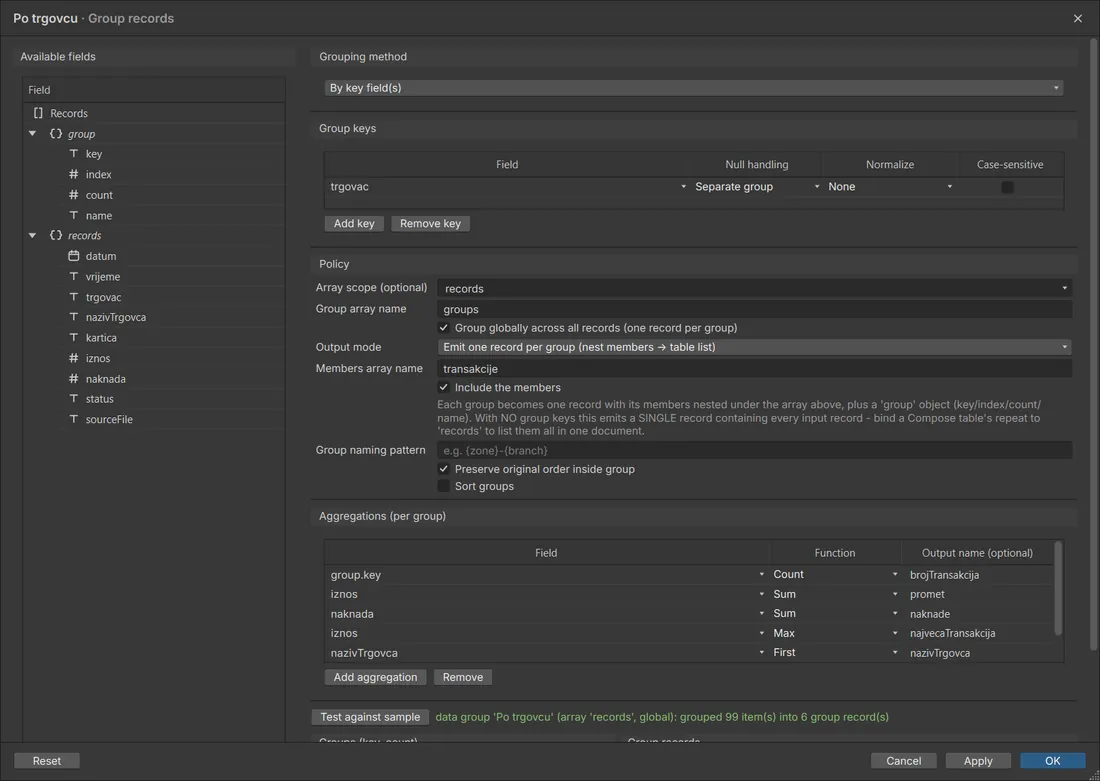The height and width of the screenshot is (781, 1100).
Task: Open the Null handling dropdown for trgovac
Action: (x=757, y=187)
